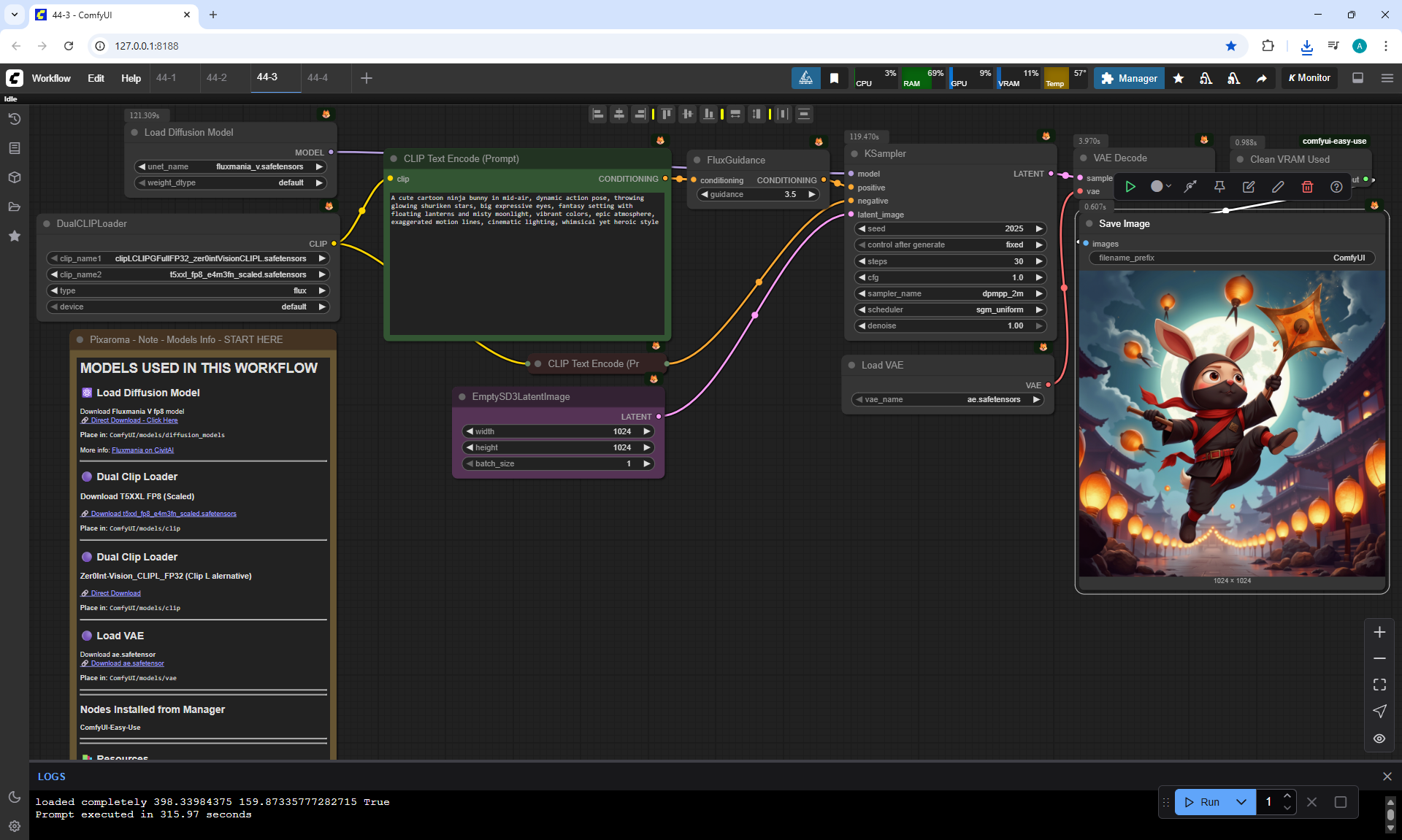Open the queue history sidebar icon
Image resolution: width=1402 pixels, height=840 pixels.
point(15,119)
